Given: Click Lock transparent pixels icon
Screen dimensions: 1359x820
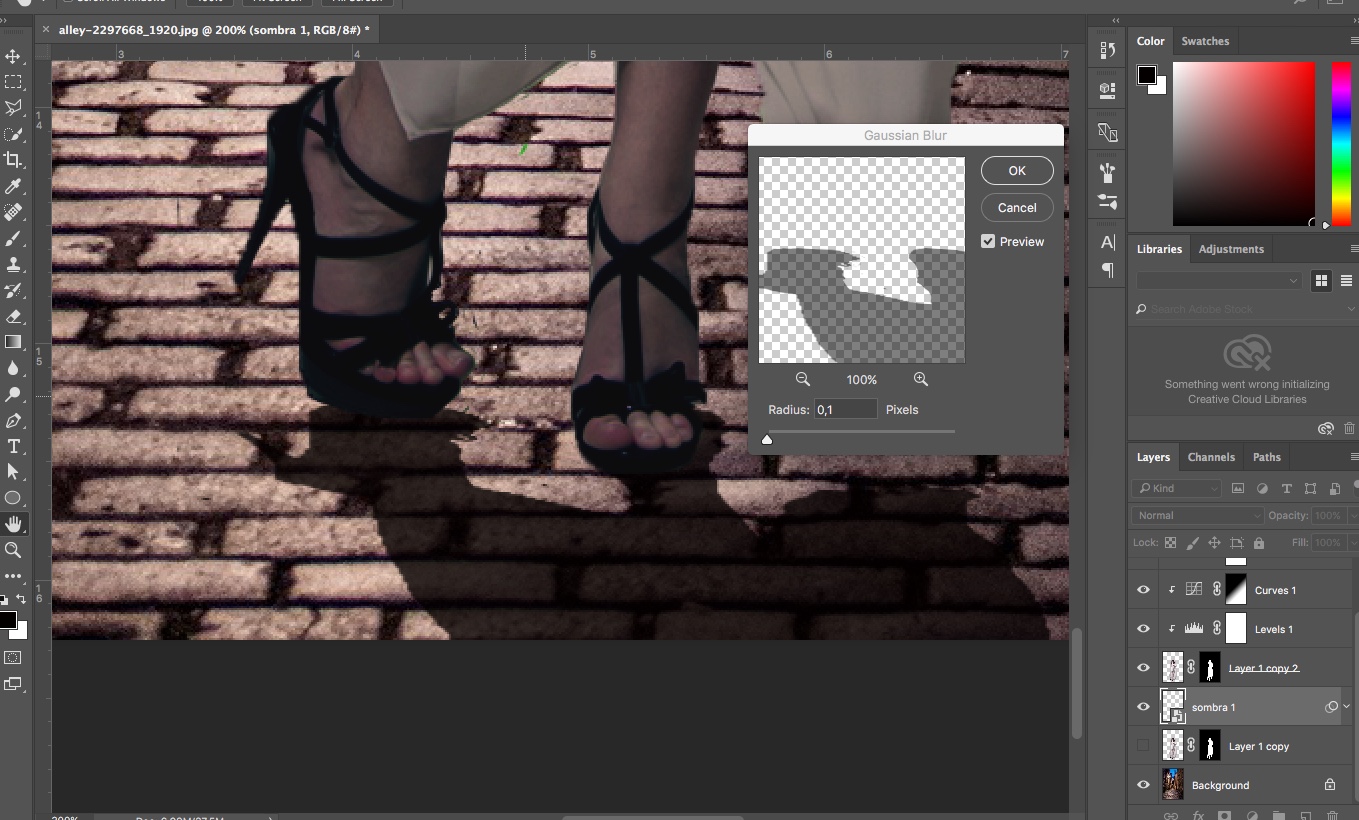Looking at the screenshot, I should point(1170,543).
